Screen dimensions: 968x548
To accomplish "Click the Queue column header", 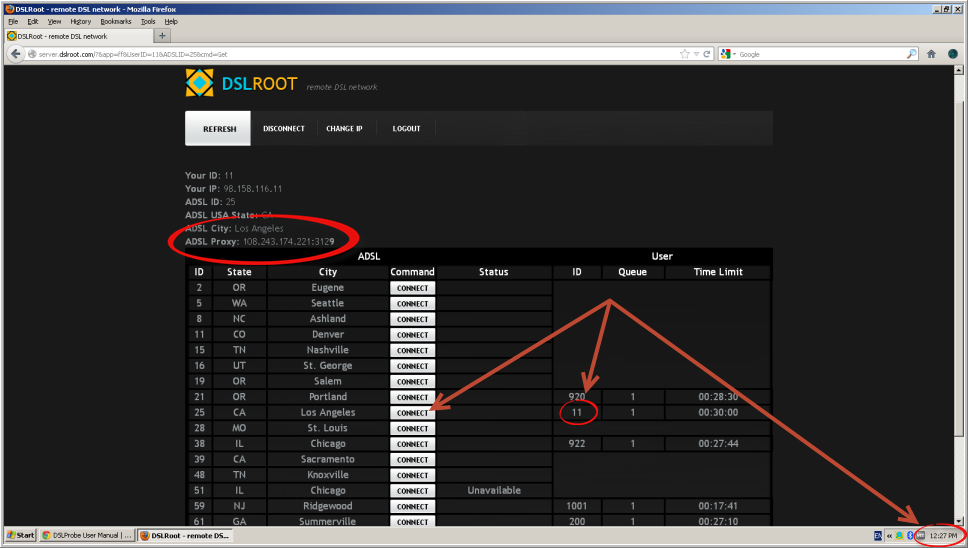I will pyautogui.click(x=633, y=272).
